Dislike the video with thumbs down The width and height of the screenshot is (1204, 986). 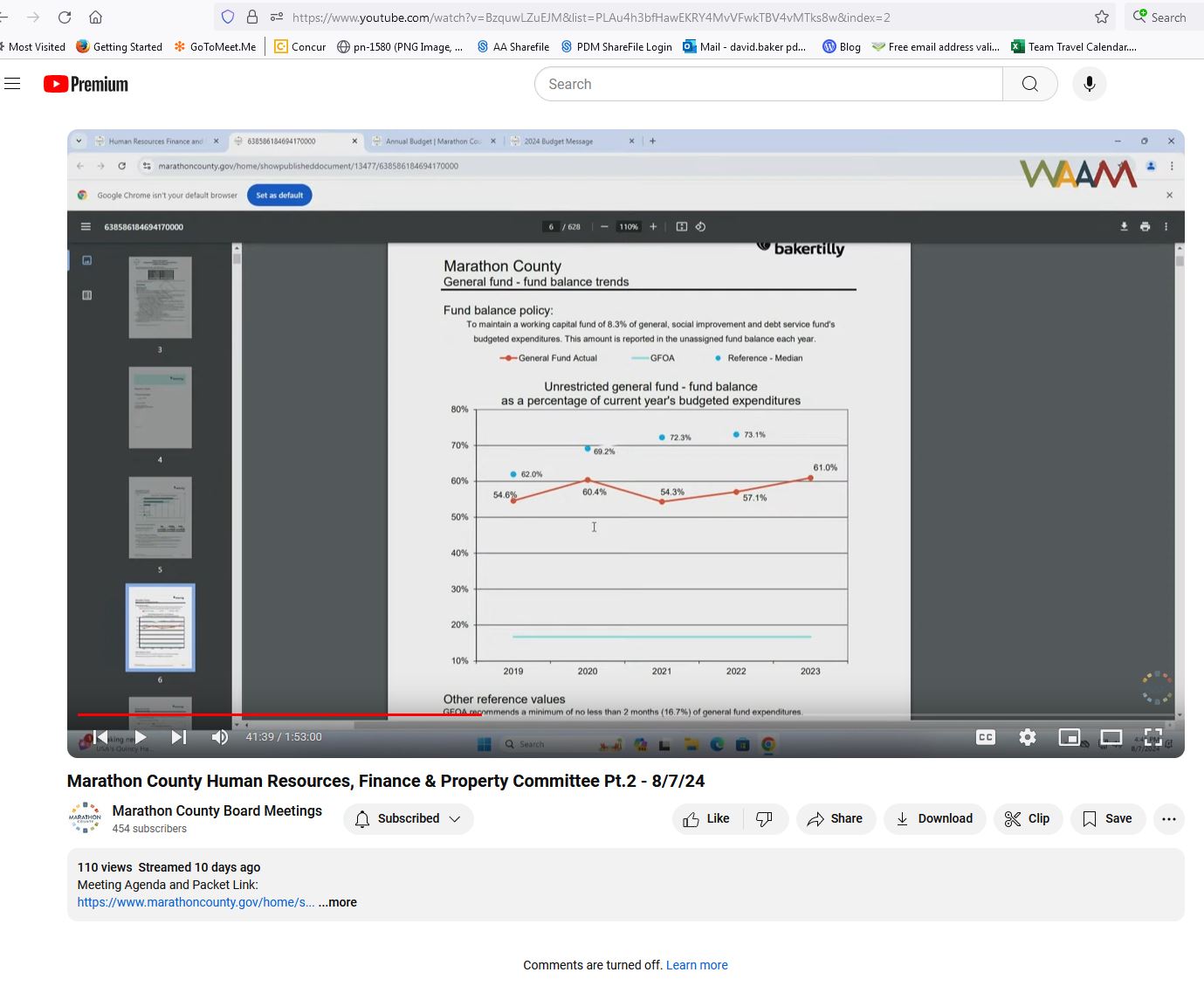coord(764,818)
